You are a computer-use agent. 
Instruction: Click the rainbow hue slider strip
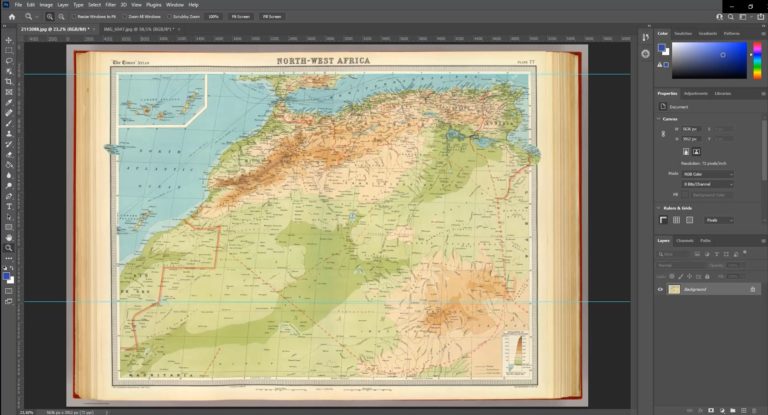pos(757,60)
